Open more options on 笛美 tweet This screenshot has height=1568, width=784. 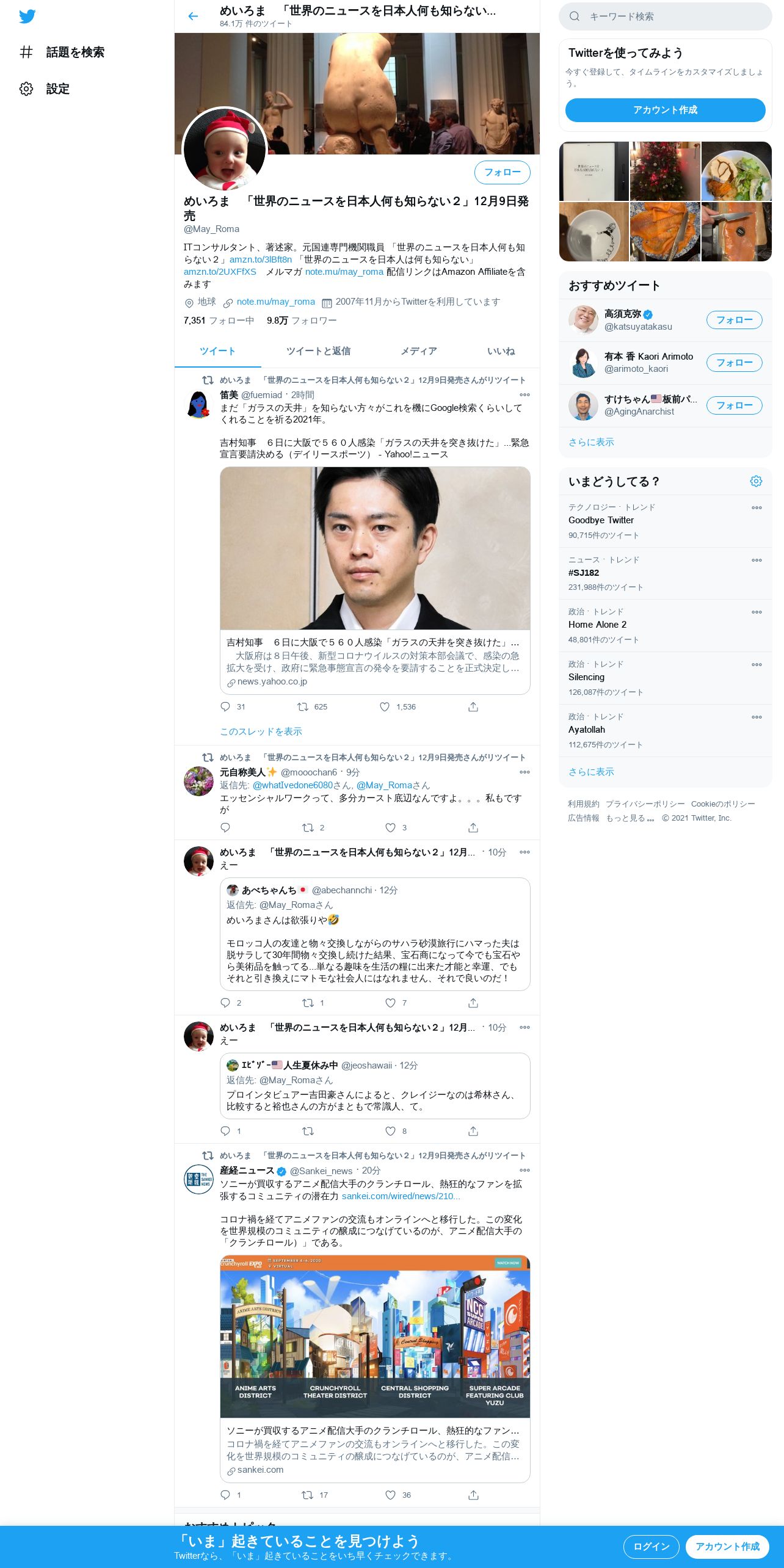click(x=524, y=395)
